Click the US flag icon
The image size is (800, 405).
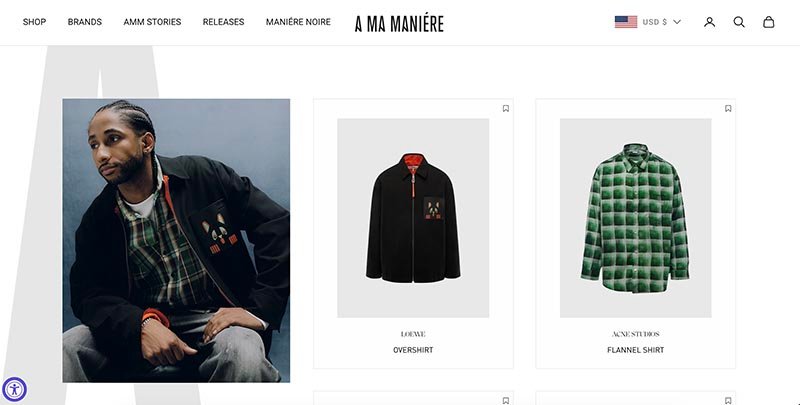(626, 22)
